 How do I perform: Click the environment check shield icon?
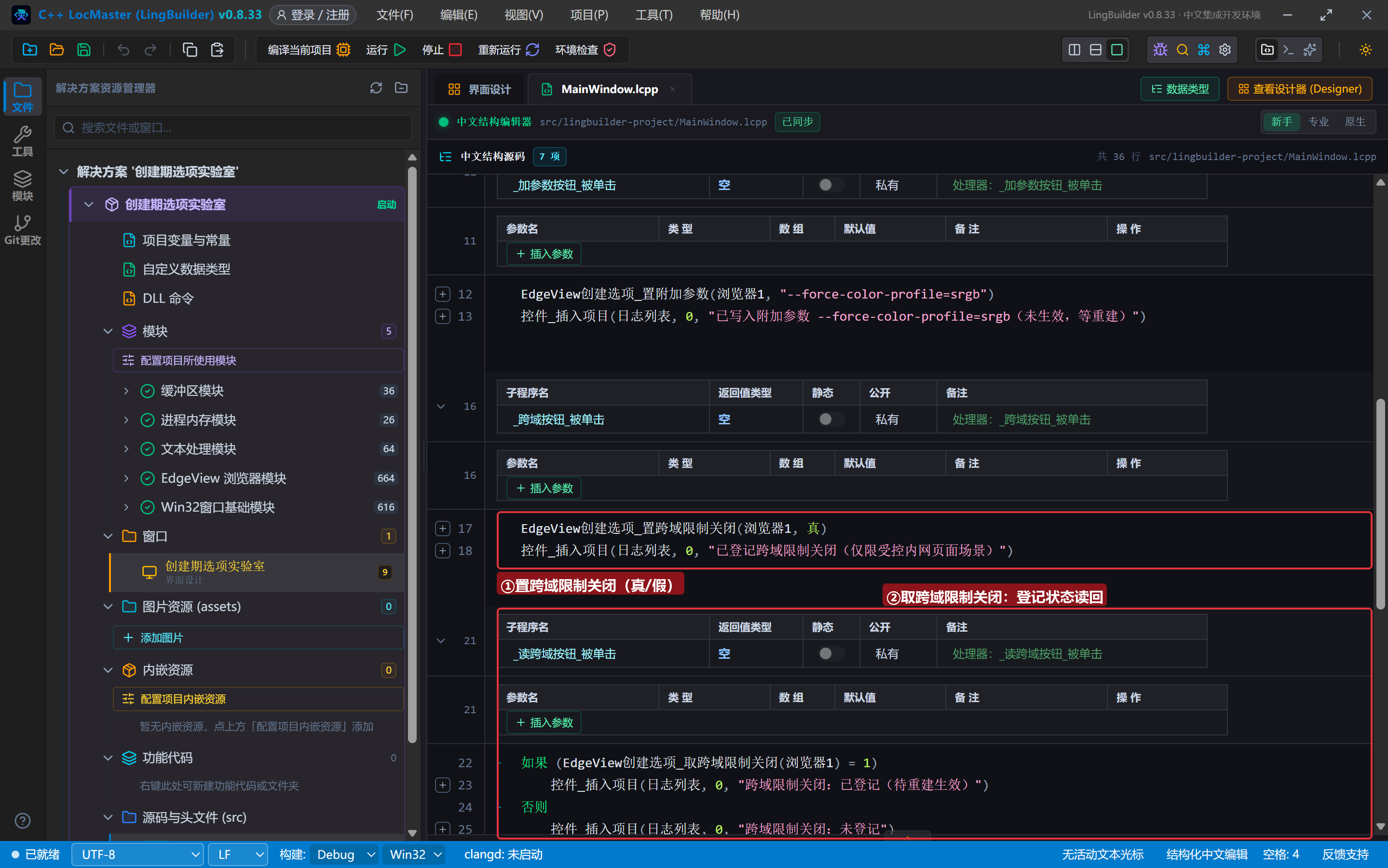coord(610,50)
